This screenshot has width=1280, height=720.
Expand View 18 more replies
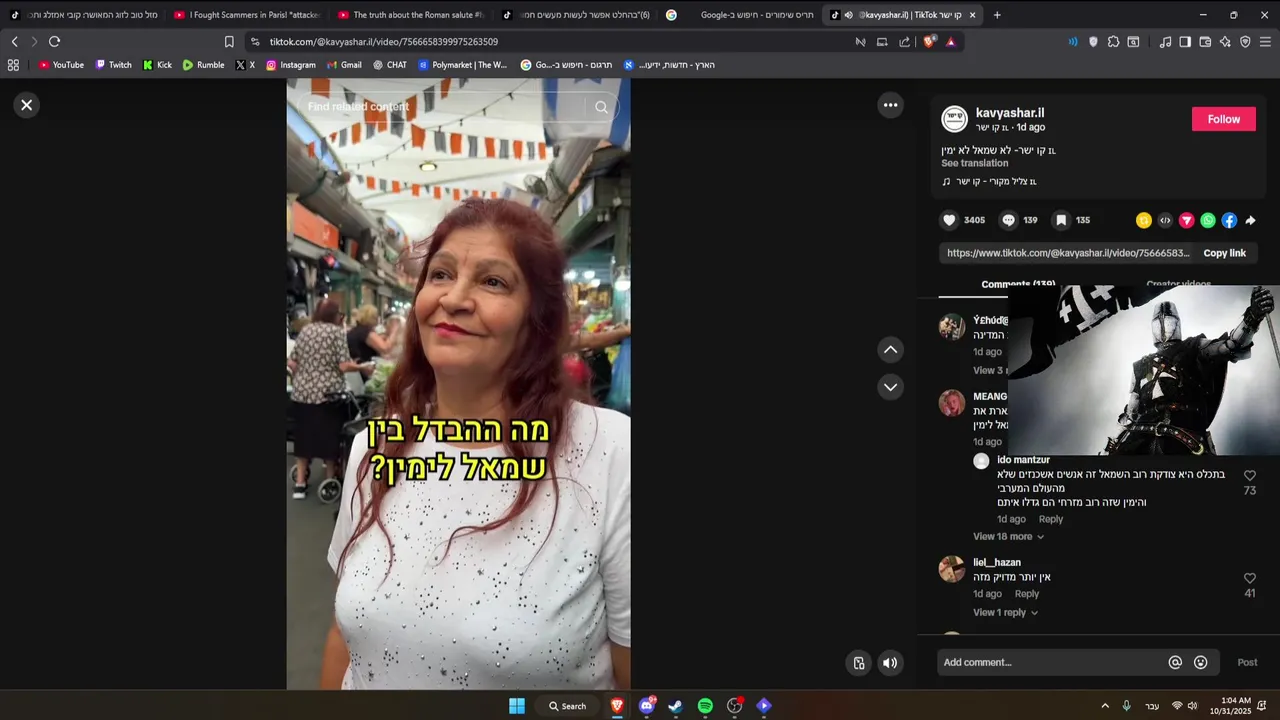coord(1008,537)
